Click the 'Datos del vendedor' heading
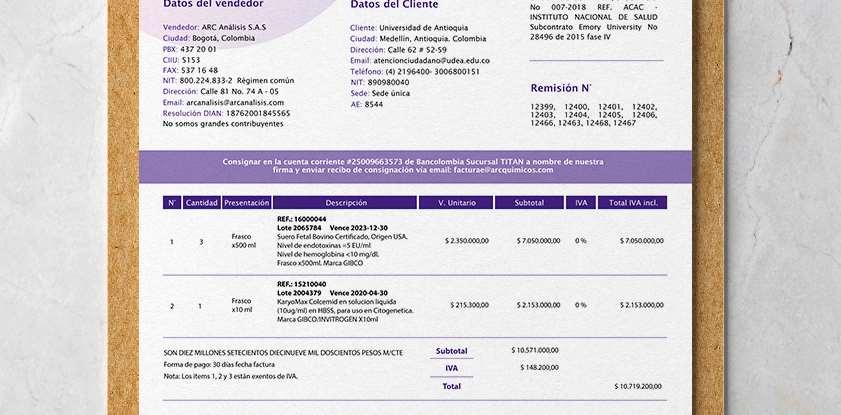The height and width of the screenshot is (415, 841). click(x=213, y=4)
